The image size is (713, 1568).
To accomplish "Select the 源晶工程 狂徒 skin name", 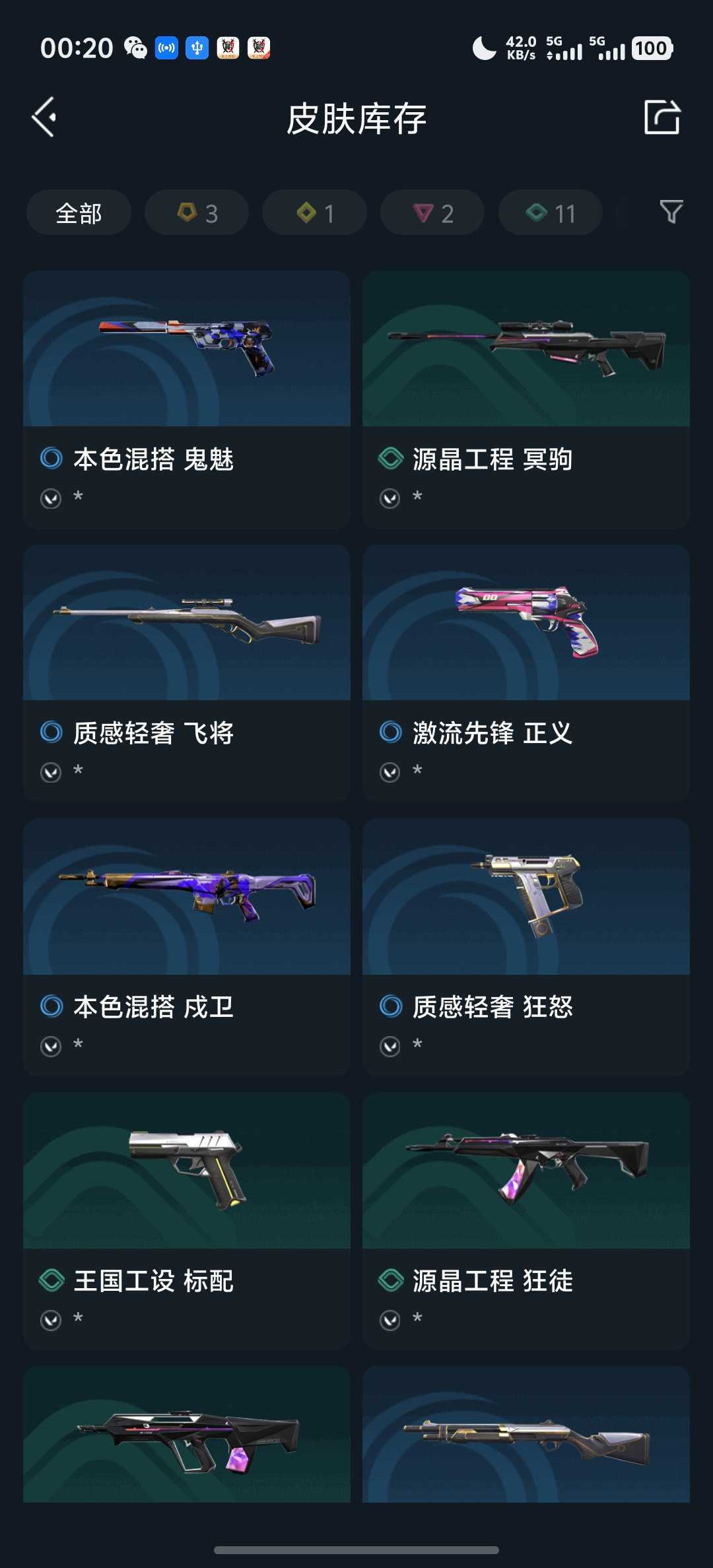I will 492,1281.
